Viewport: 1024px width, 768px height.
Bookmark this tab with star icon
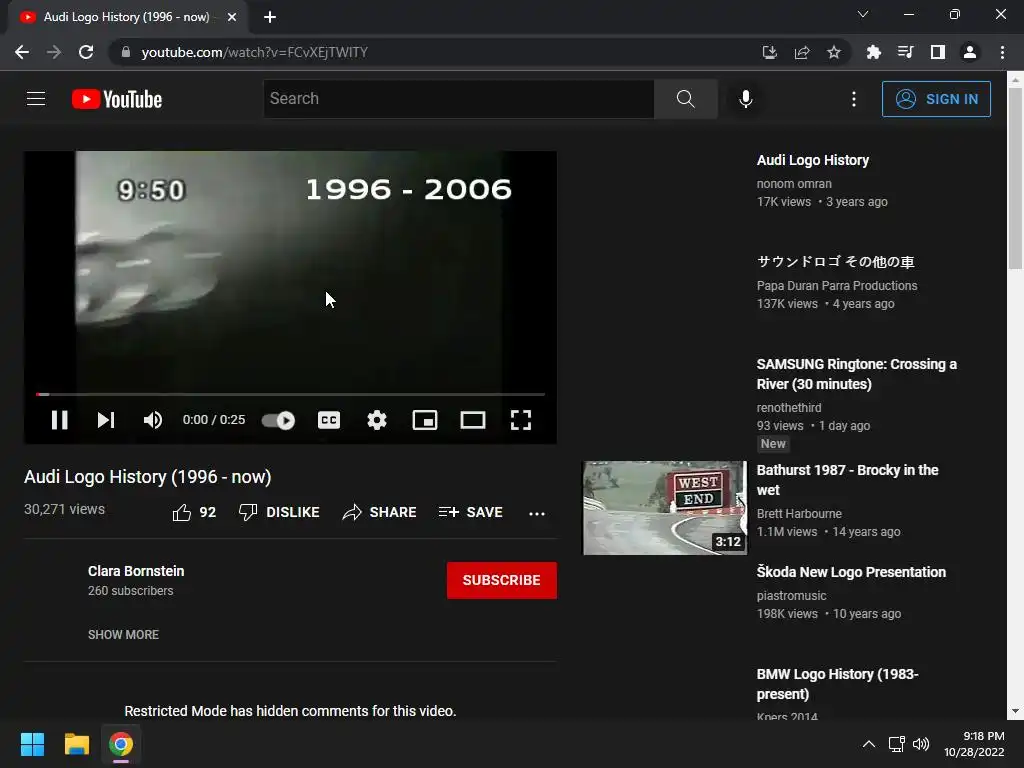(x=834, y=52)
